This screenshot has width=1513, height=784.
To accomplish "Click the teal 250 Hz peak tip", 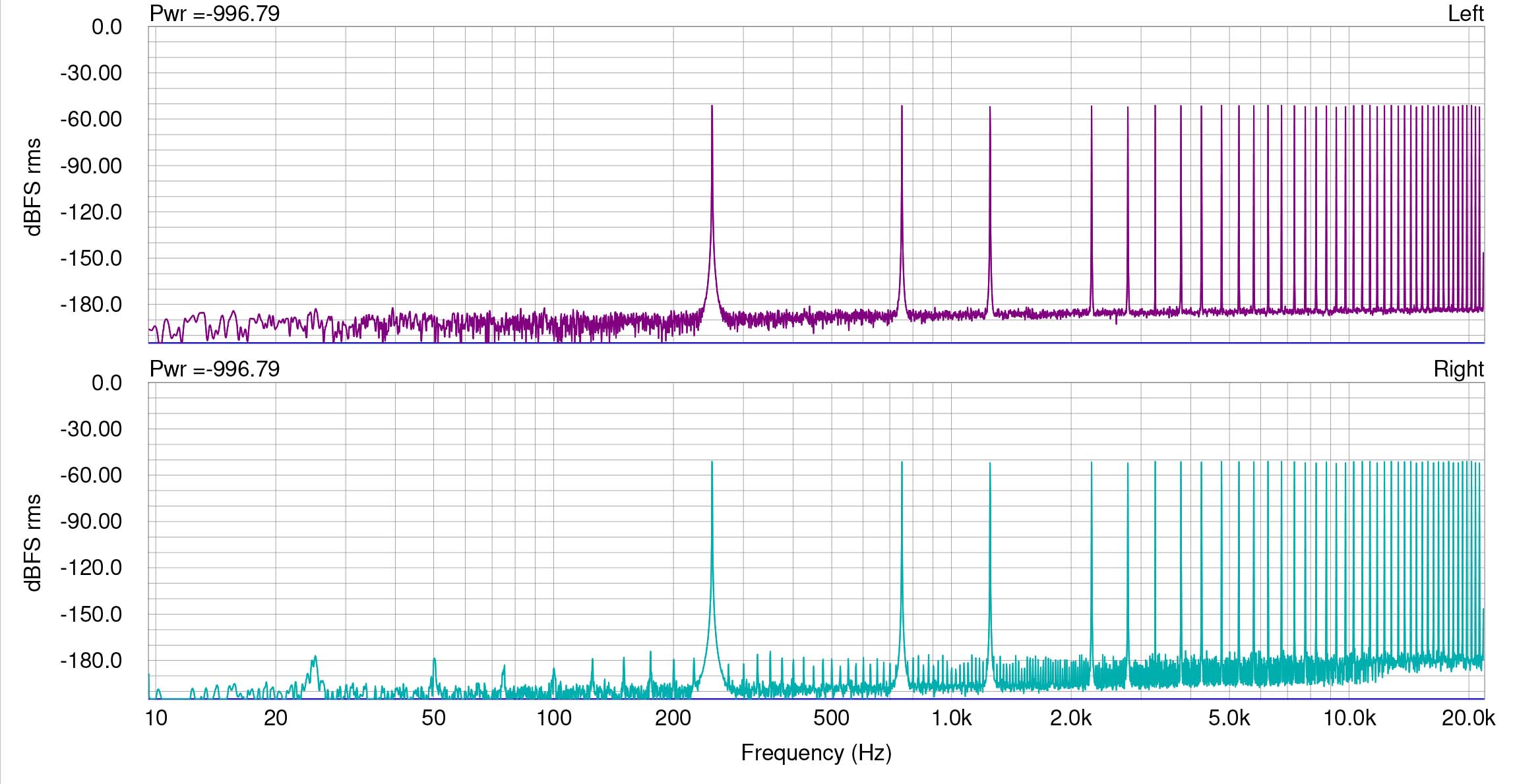I will (x=712, y=464).
